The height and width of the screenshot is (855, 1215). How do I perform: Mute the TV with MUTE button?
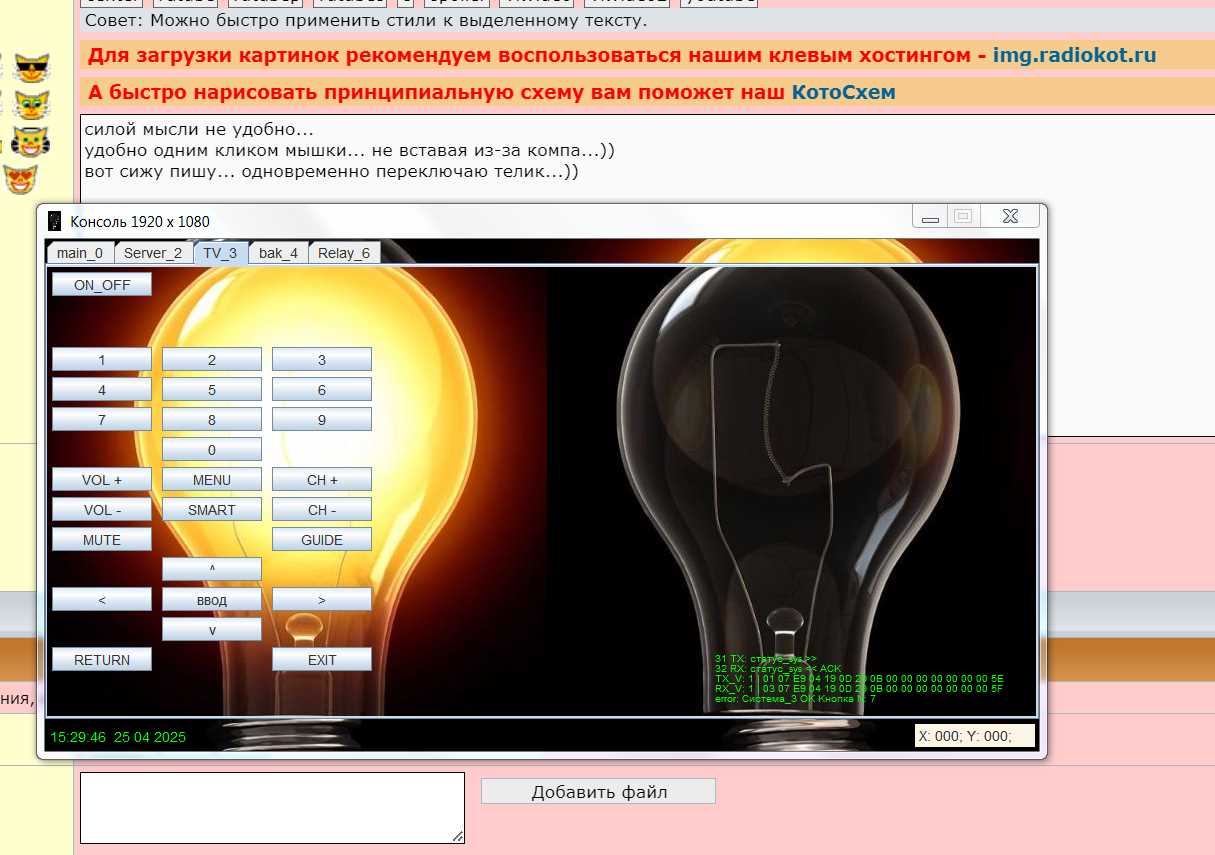click(x=102, y=540)
